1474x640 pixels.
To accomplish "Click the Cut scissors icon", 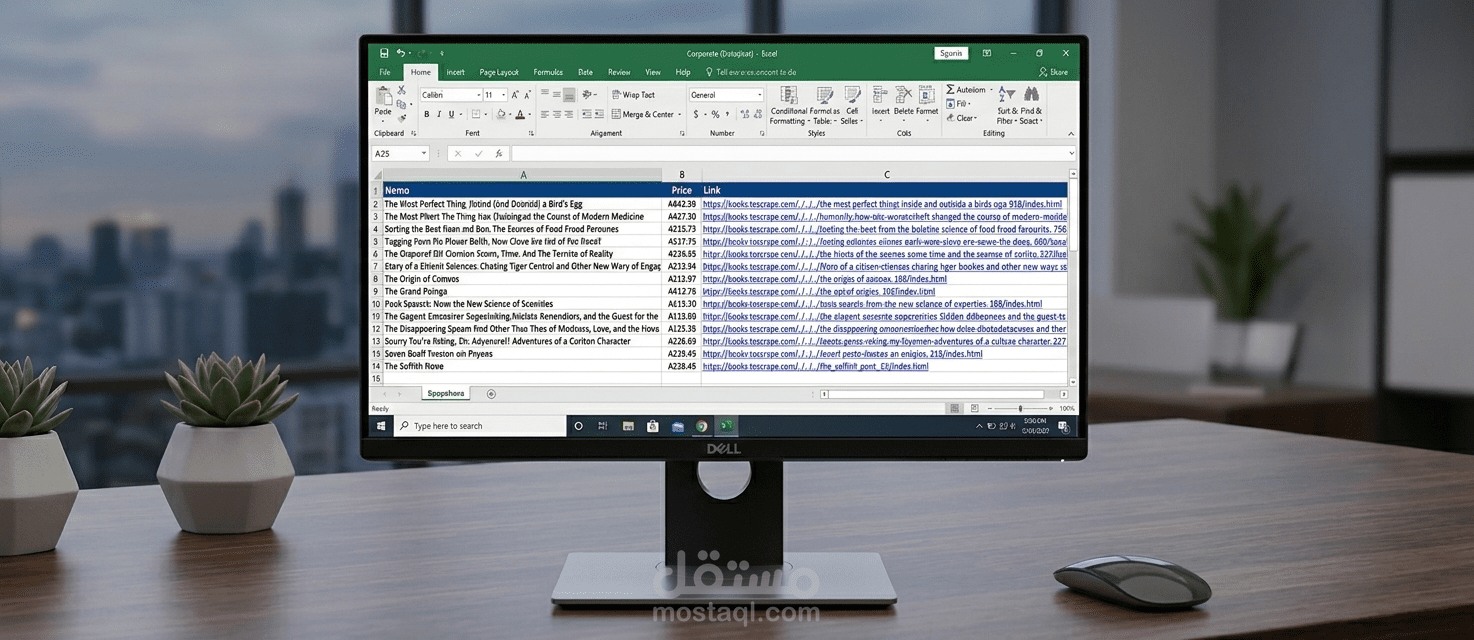I will coord(401,90).
